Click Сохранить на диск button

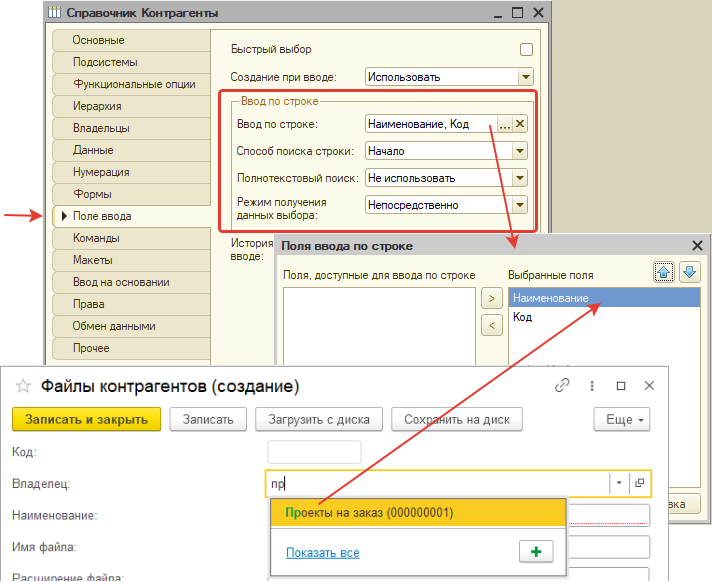457,419
